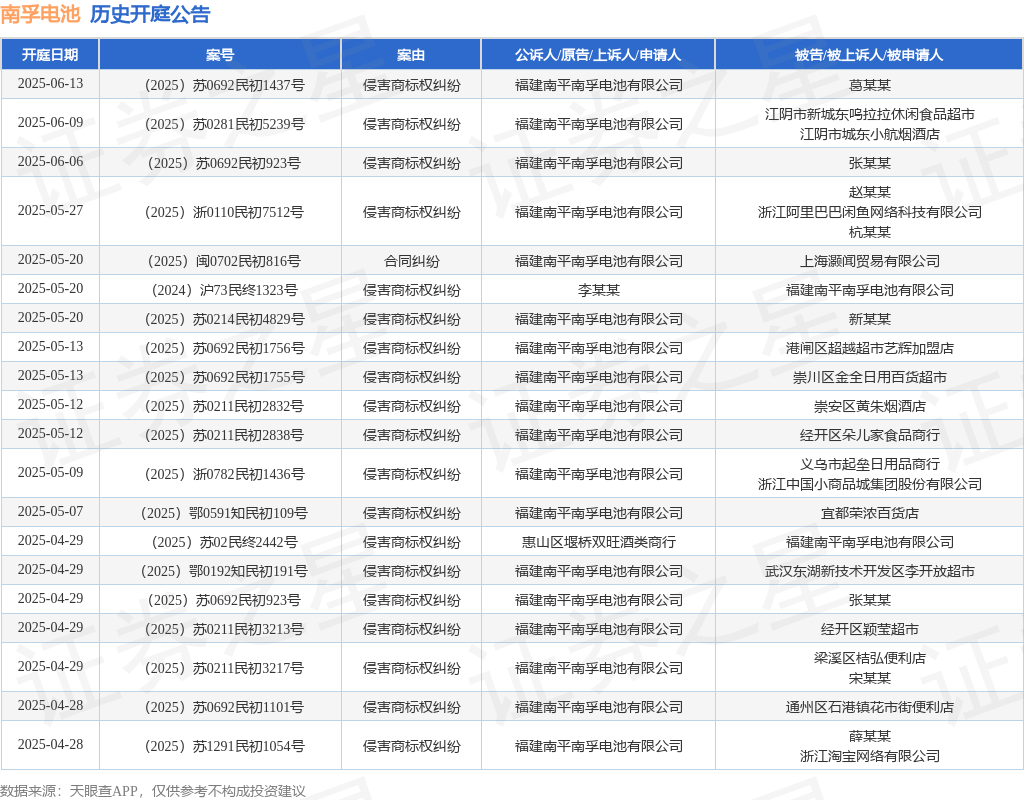The image size is (1024, 800).
Task: Click the 历史开庭公告 heading
Action: [150, 14]
